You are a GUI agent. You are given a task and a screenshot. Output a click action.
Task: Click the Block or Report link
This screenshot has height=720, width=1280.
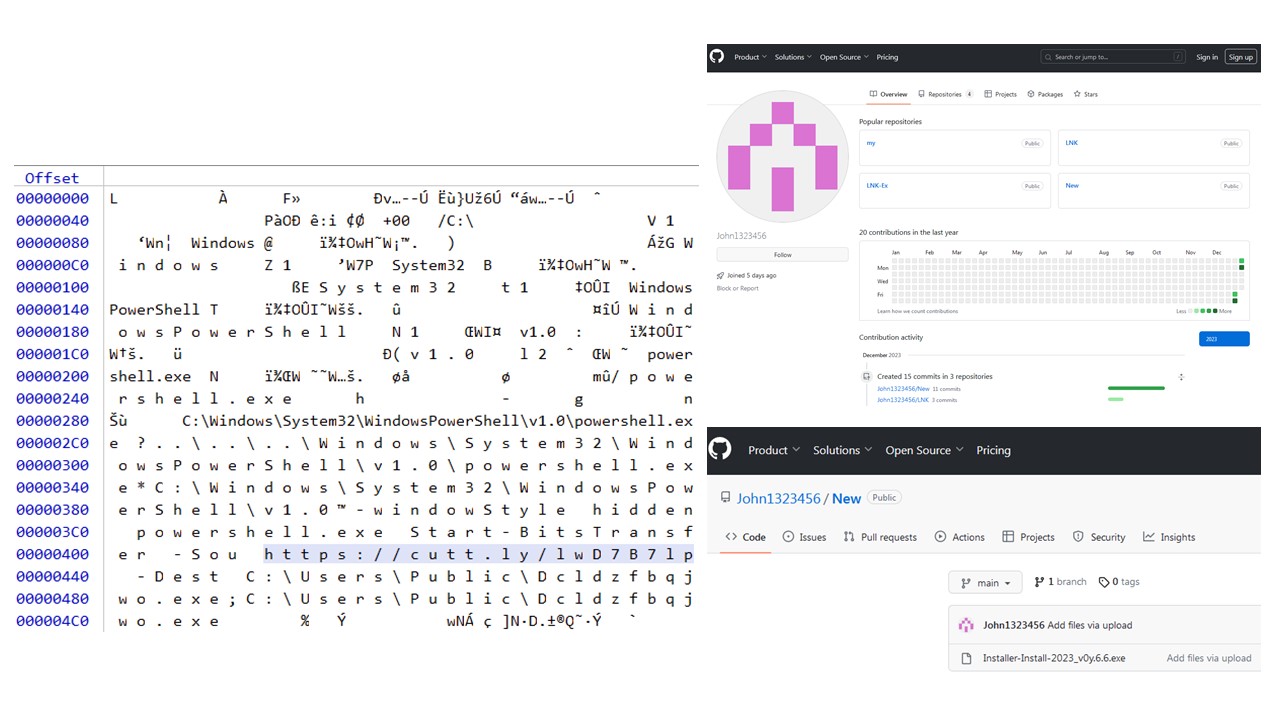(737, 288)
